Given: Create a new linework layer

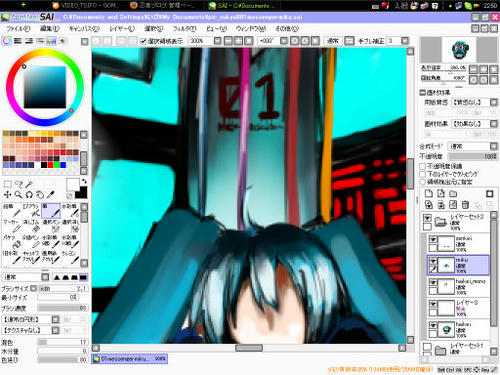Looking at the screenshot, I should (441, 193).
